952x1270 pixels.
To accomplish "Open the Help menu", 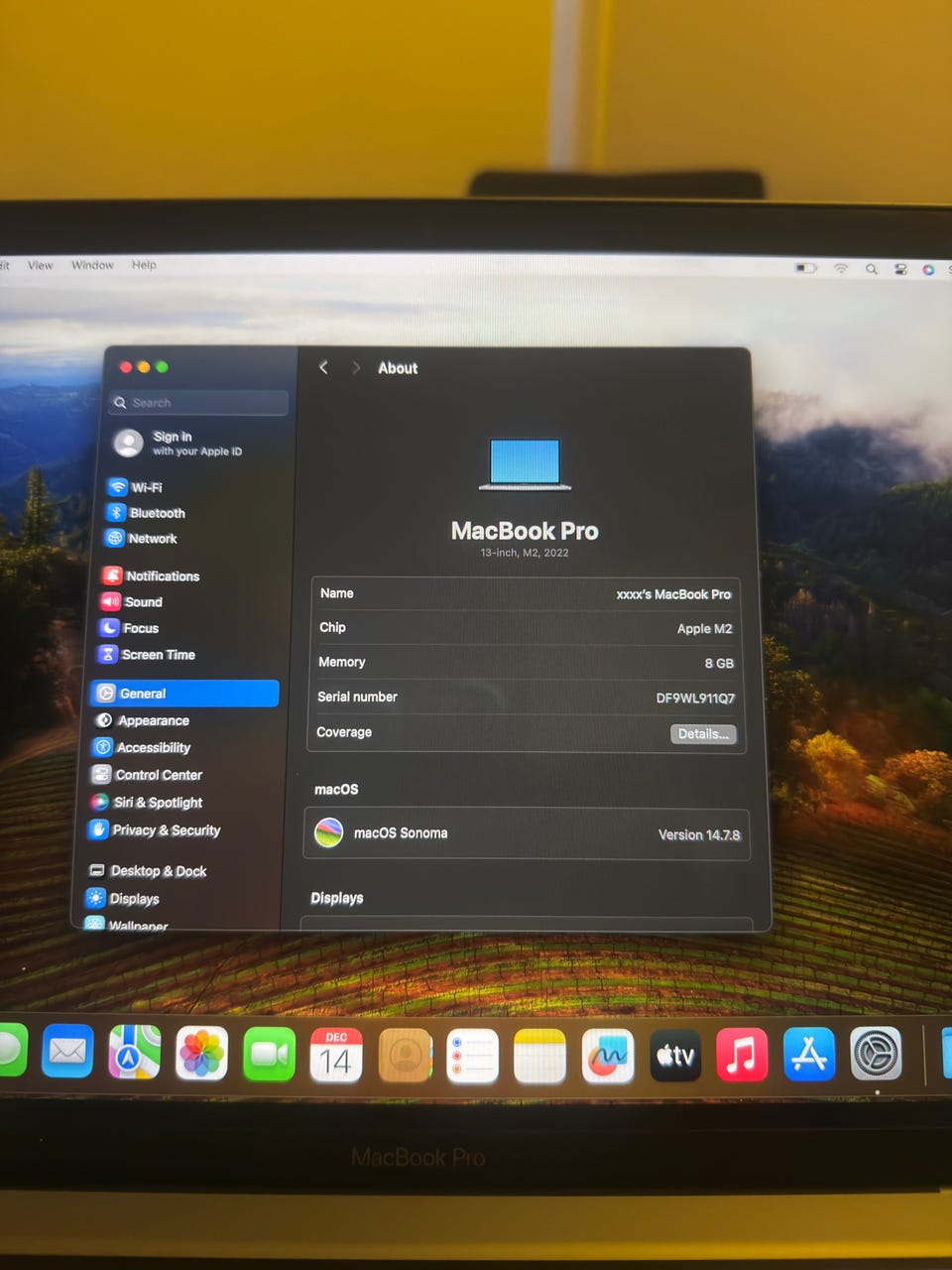I will [x=144, y=265].
